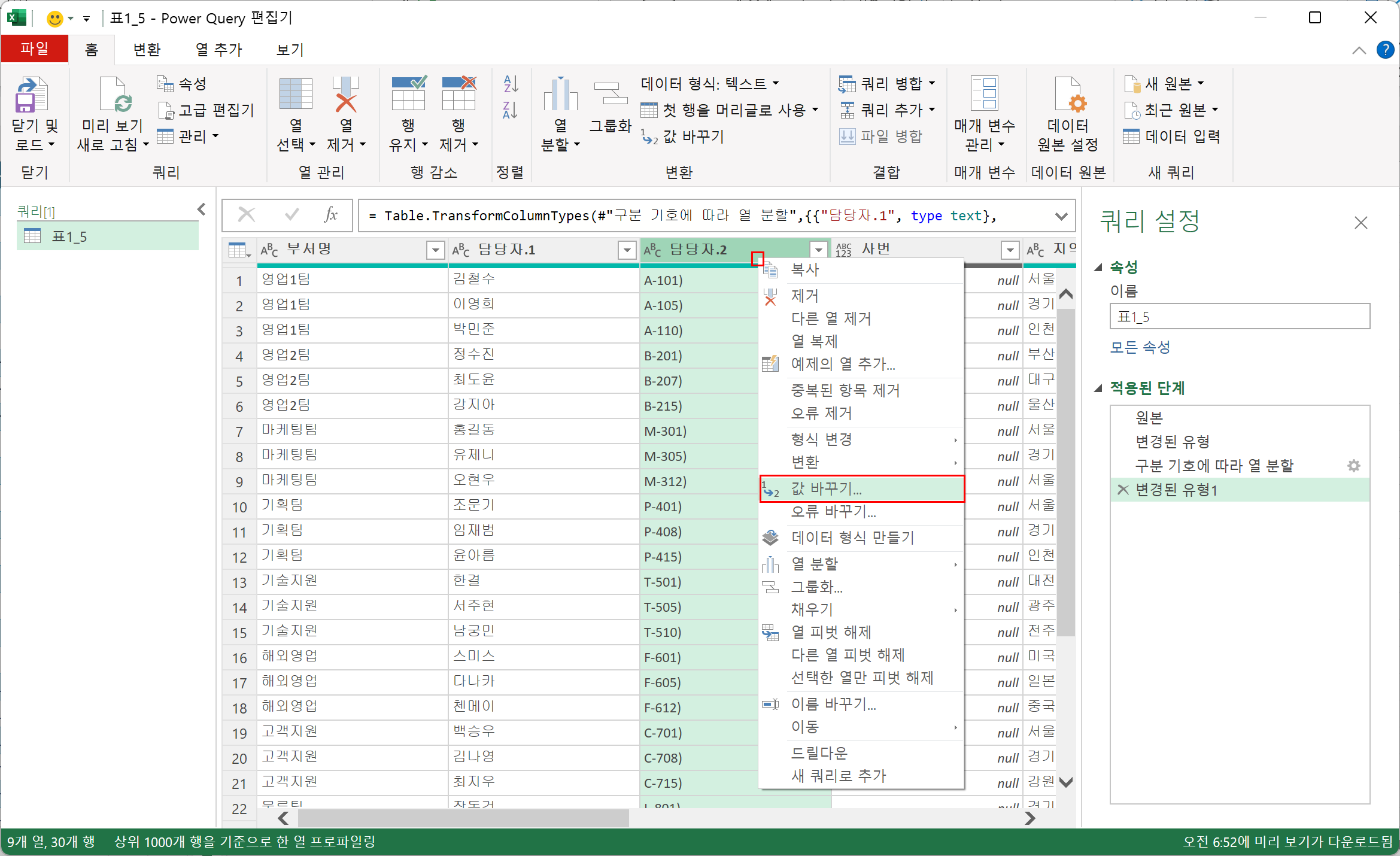The width and height of the screenshot is (1400, 856).
Task: Click the help question mark icon
Action: tap(1385, 50)
